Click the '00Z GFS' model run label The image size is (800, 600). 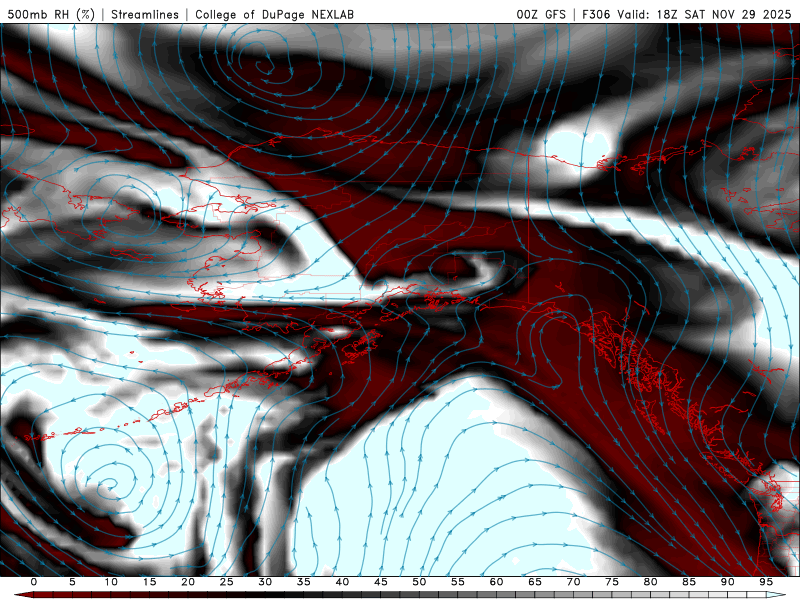[541, 14]
